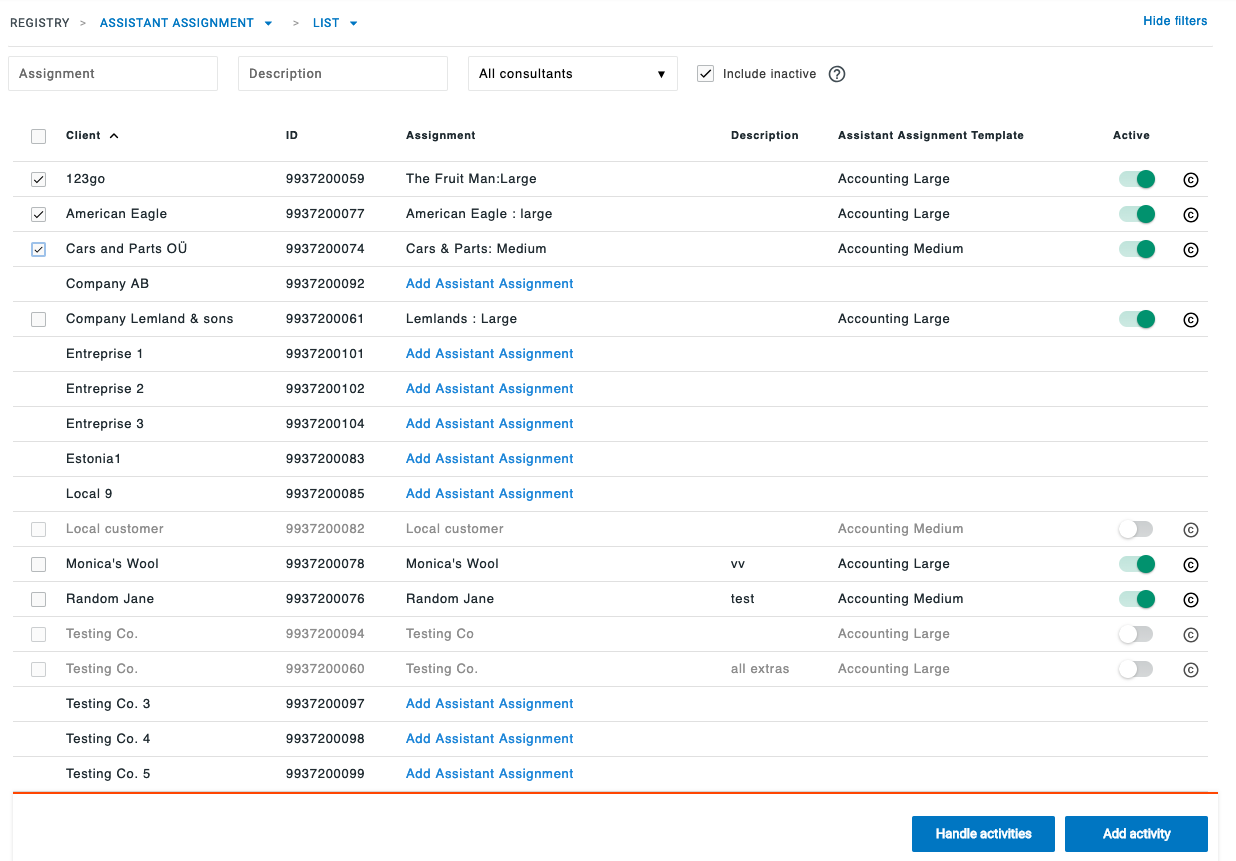Screen dimensions: 1236x861
Task: Sort by the Client column header
Action: (84, 136)
